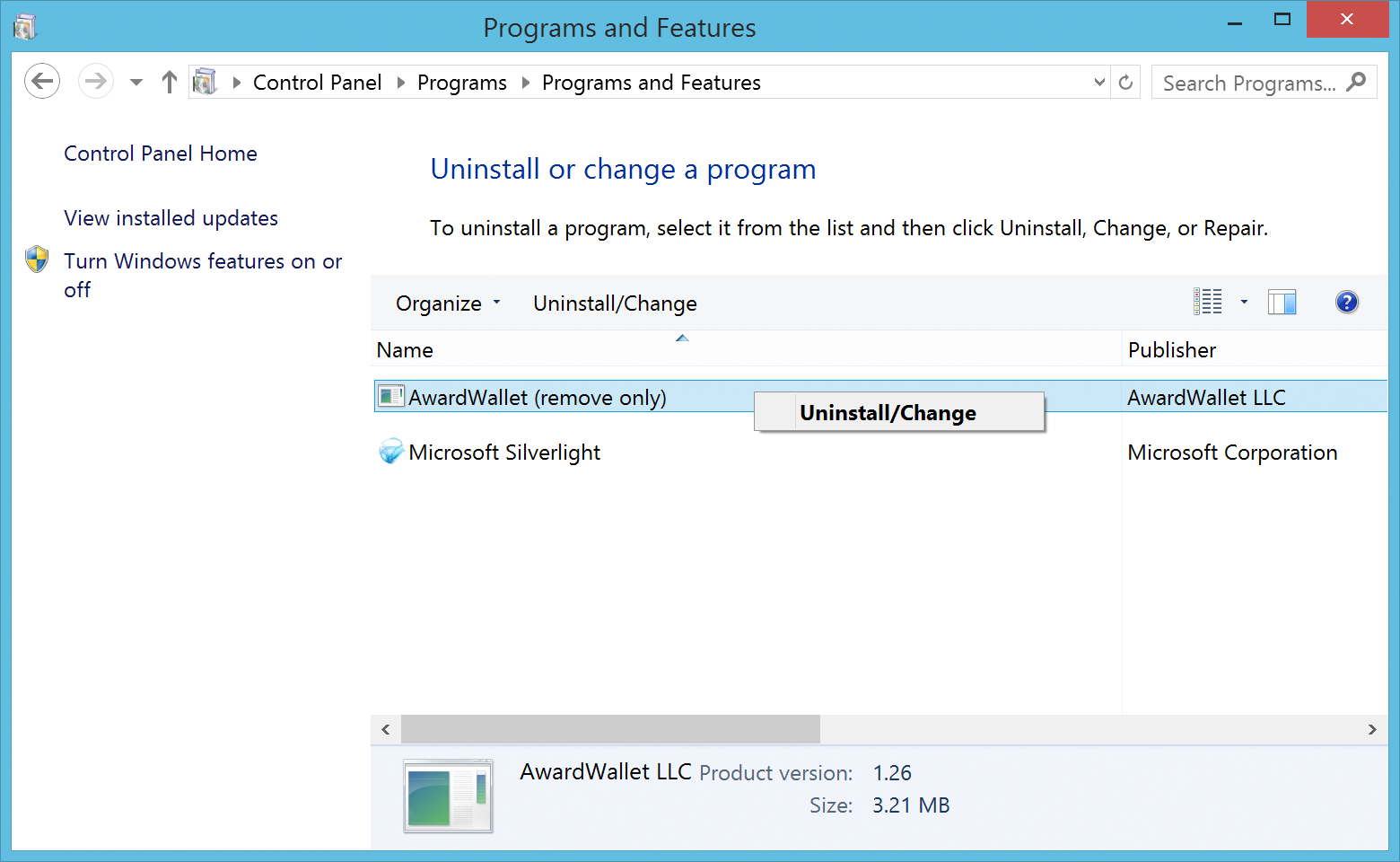Screen dimensions: 1400x862
Task: Click the Microsoft Silverlight program icon
Action: [391, 452]
